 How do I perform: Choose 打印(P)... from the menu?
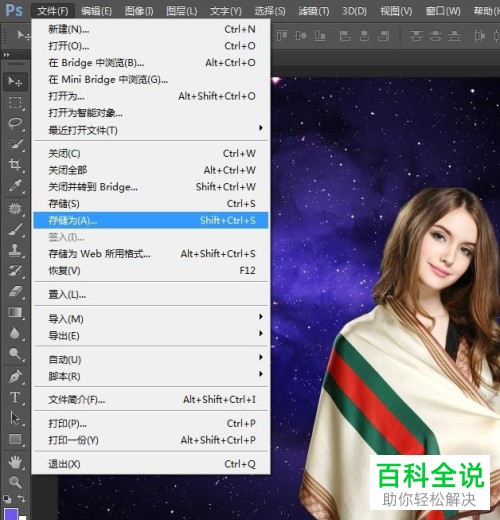click(x=151, y=424)
